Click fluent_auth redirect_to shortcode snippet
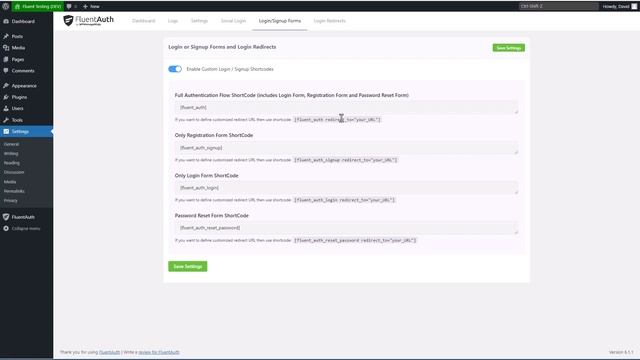Screen dimensions: 640x360 point(337,120)
